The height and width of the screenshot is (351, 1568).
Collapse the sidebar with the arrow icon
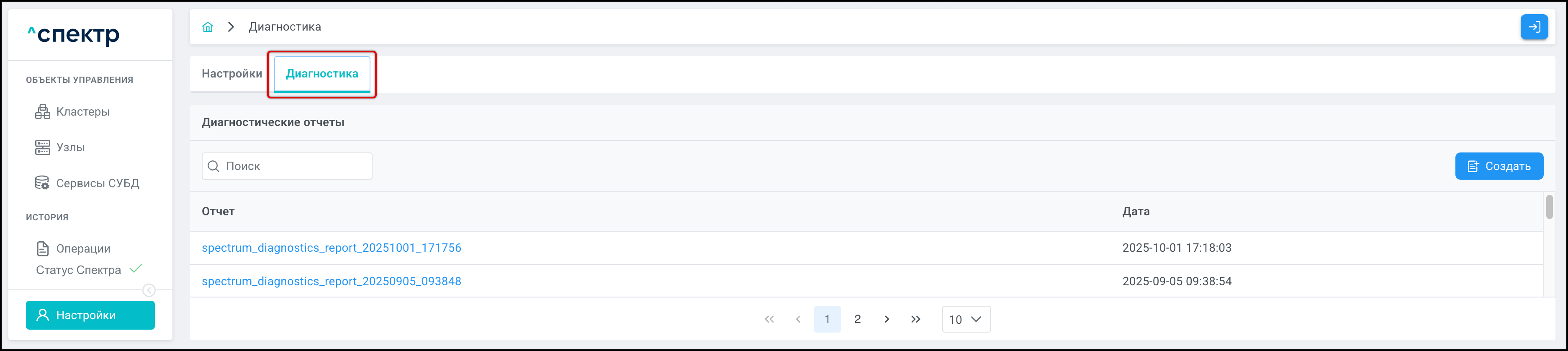(149, 290)
